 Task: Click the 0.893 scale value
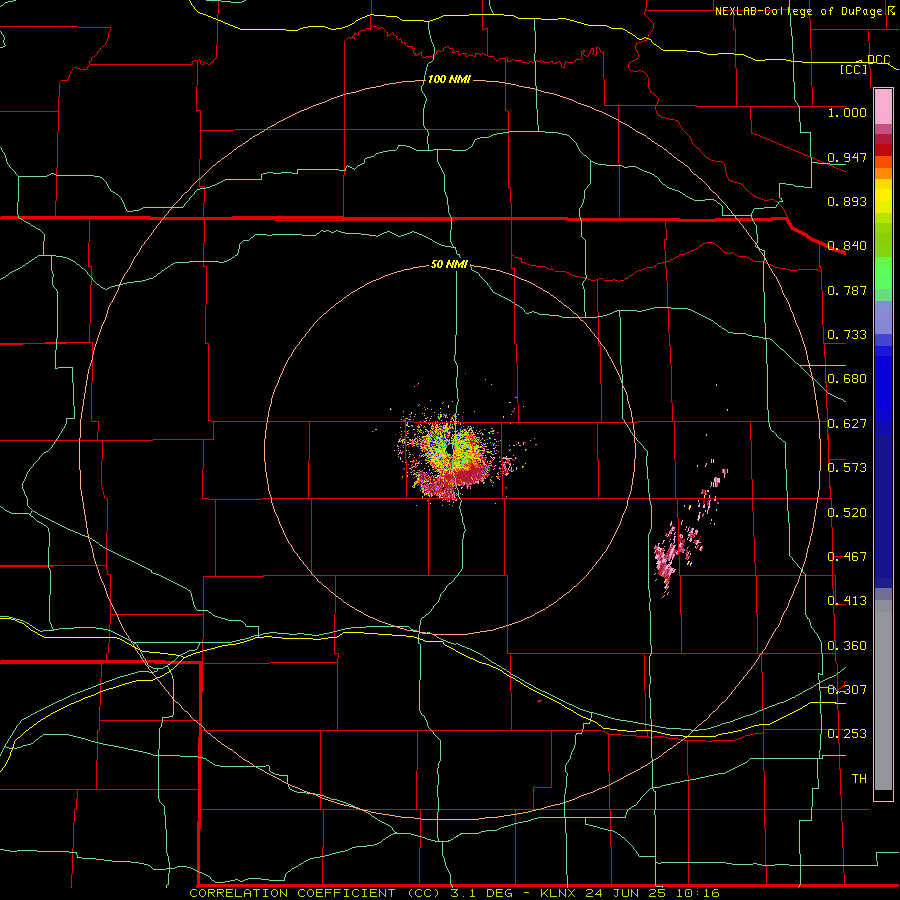point(847,201)
